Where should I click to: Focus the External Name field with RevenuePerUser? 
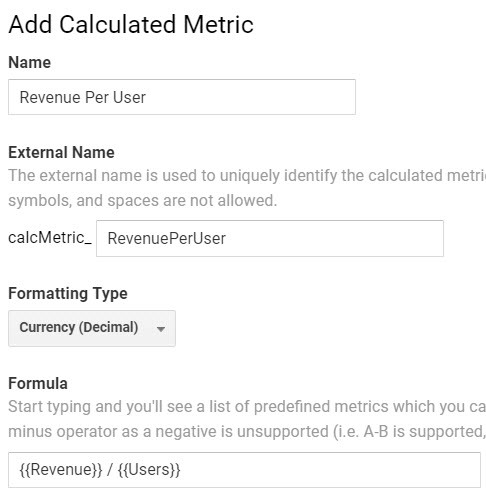coord(270,238)
